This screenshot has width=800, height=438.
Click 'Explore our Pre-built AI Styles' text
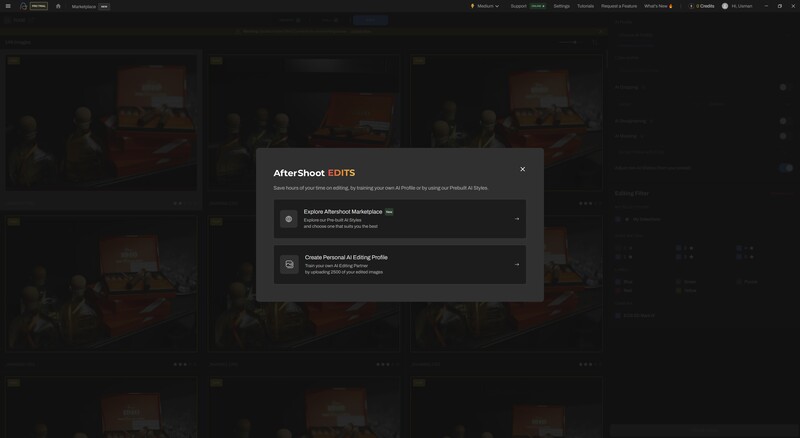pos(333,220)
